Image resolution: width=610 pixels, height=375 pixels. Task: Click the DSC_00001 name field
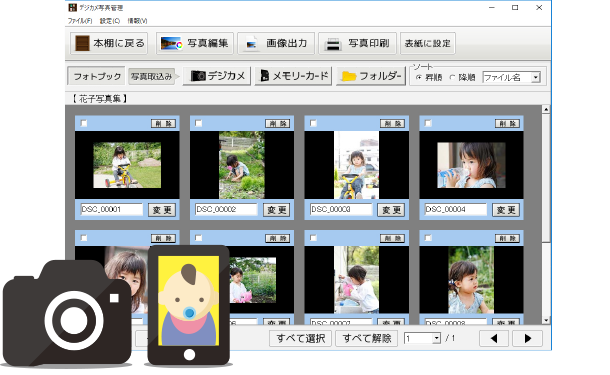coord(112,210)
